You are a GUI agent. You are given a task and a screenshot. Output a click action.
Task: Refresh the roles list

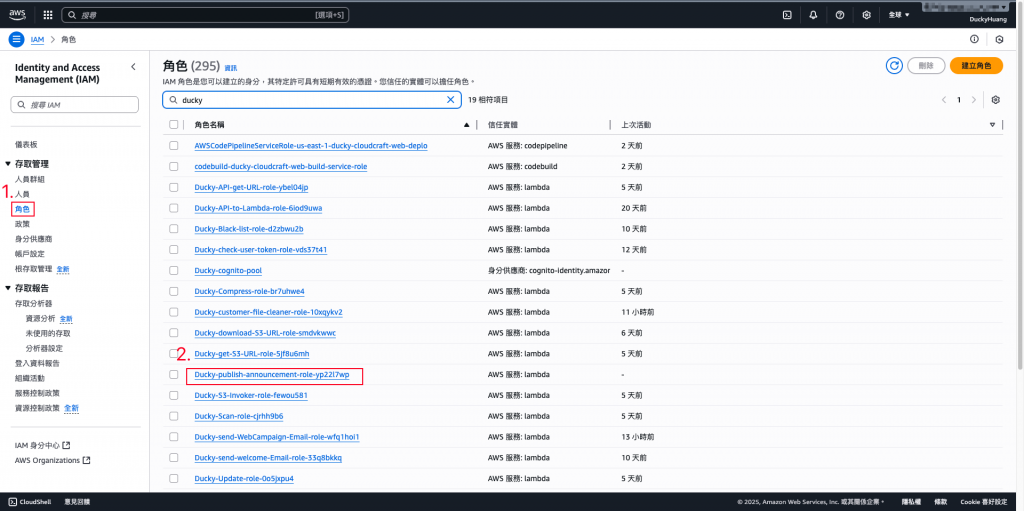894,65
